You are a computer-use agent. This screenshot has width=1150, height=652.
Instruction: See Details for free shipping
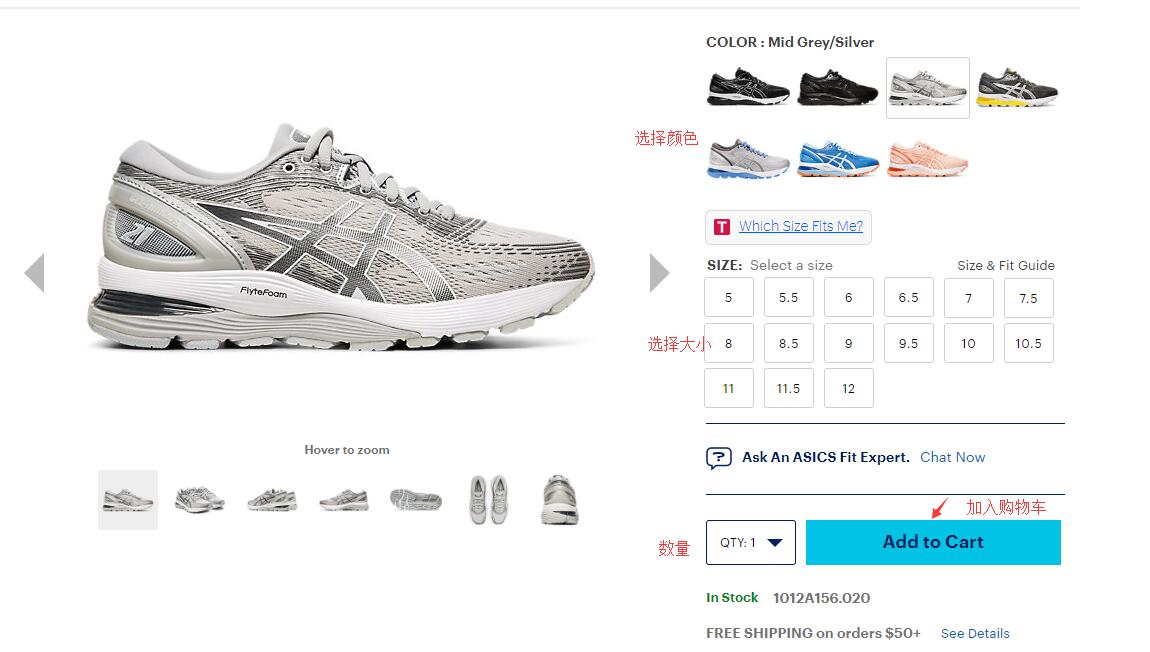pyautogui.click(x=975, y=634)
